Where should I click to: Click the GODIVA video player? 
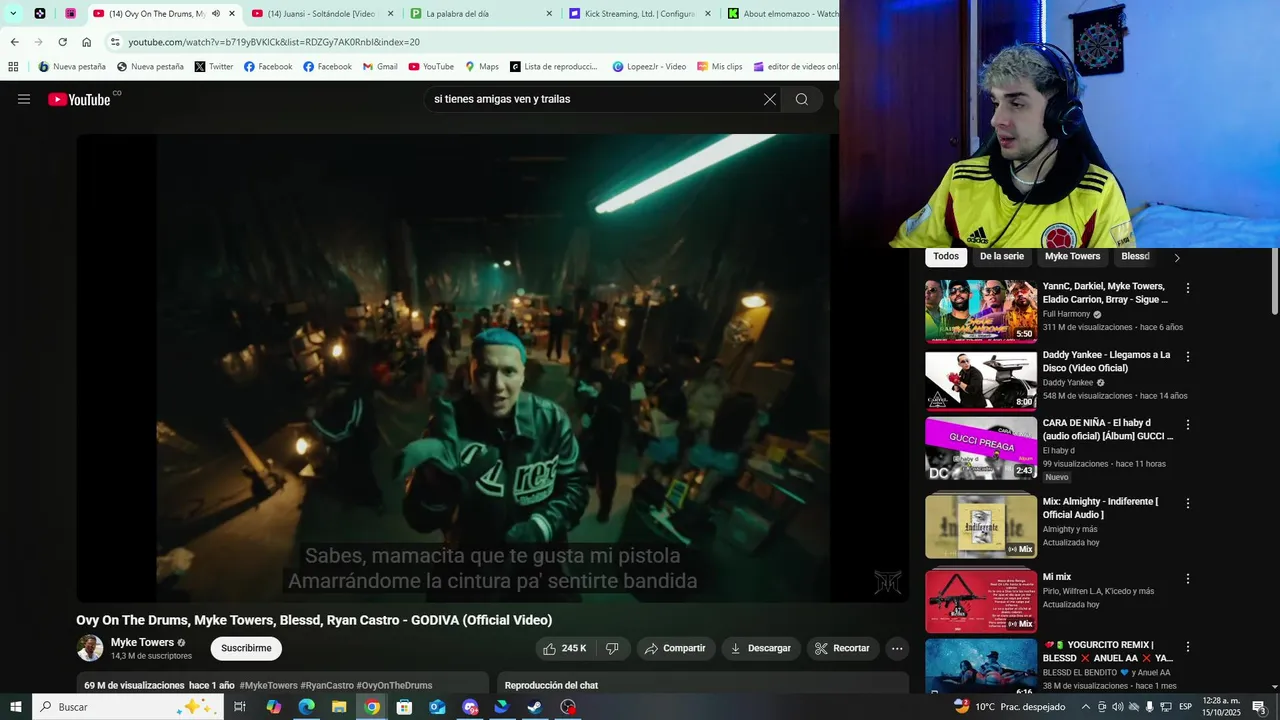coord(492,368)
